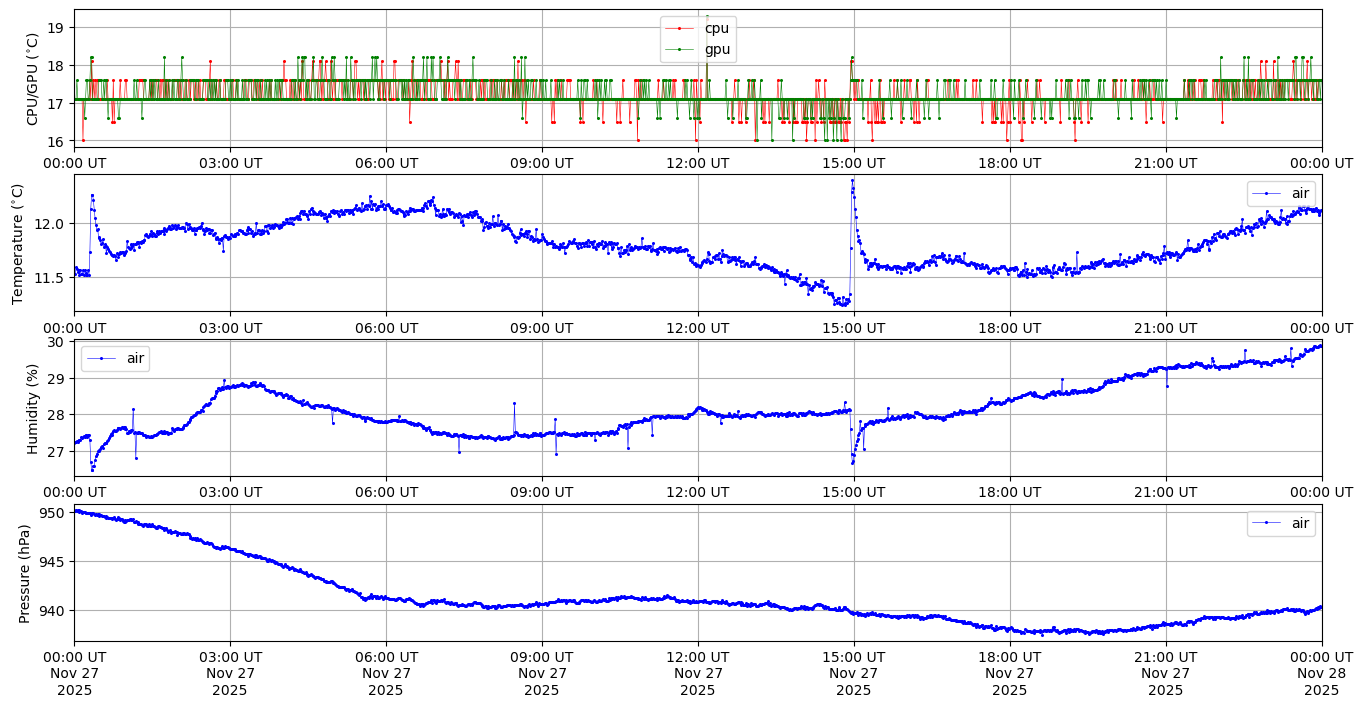This screenshot has width=1363, height=707.
Task: Click the humidity dip near 15:00 UT
Action: (852, 463)
